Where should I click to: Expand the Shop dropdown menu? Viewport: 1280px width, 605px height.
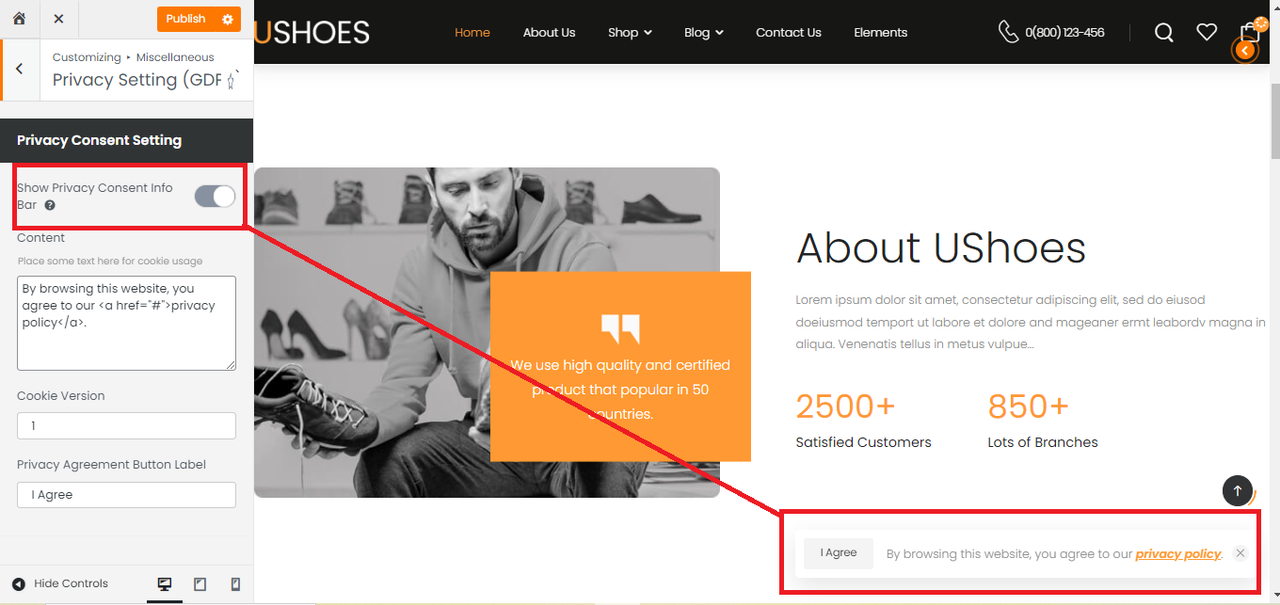(x=630, y=32)
